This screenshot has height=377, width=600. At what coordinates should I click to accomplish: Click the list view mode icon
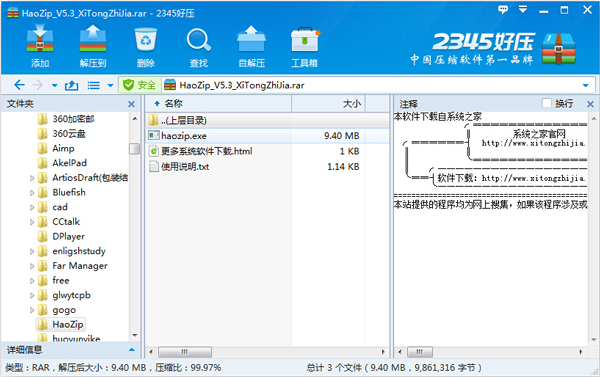click(93, 85)
